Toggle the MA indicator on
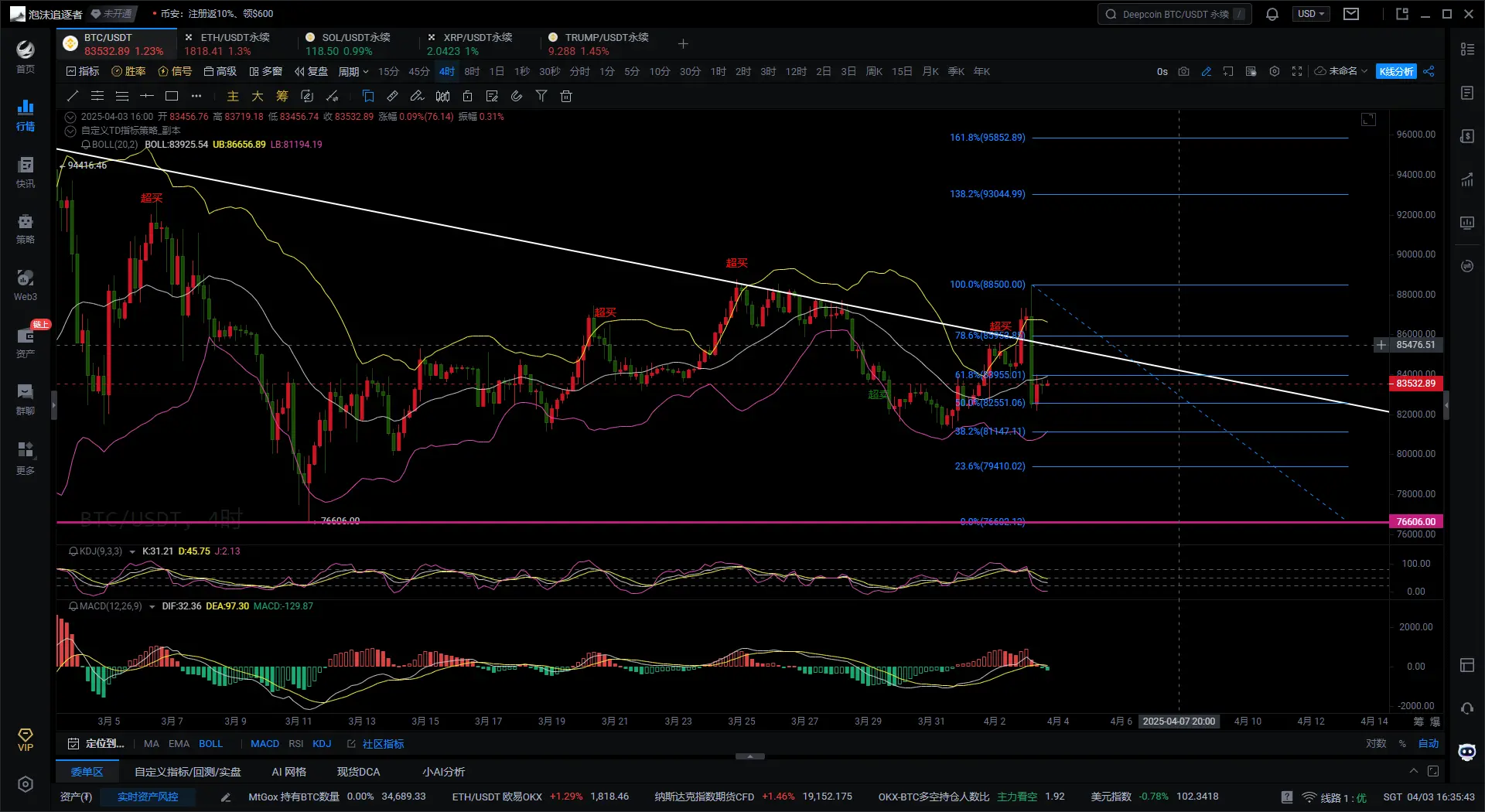The width and height of the screenshot is (1485, 812). coord(151,743)
